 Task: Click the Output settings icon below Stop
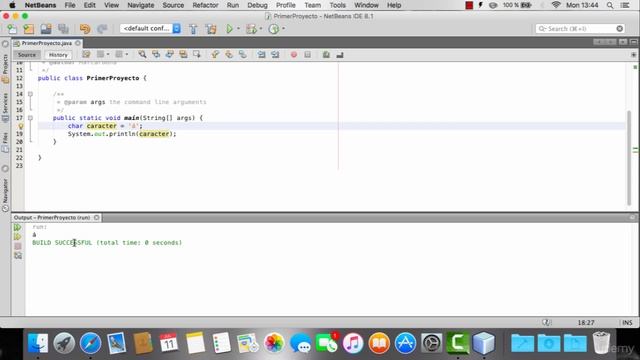point(18,256)
